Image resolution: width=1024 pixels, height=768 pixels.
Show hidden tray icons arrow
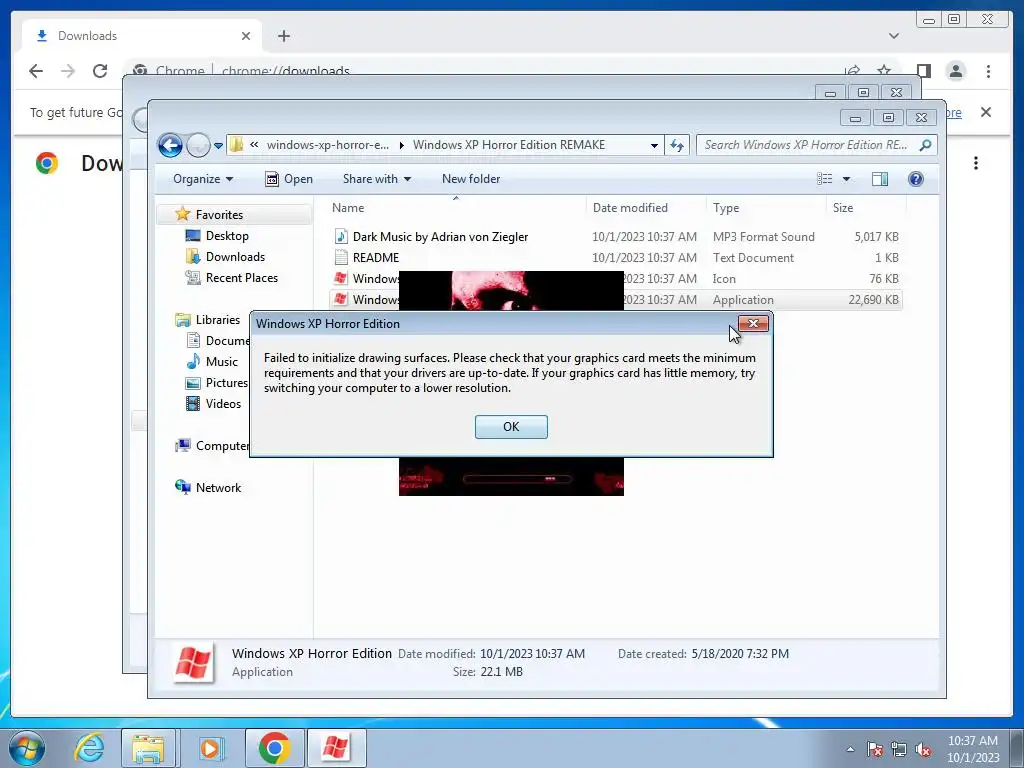[x=850, y=749]
